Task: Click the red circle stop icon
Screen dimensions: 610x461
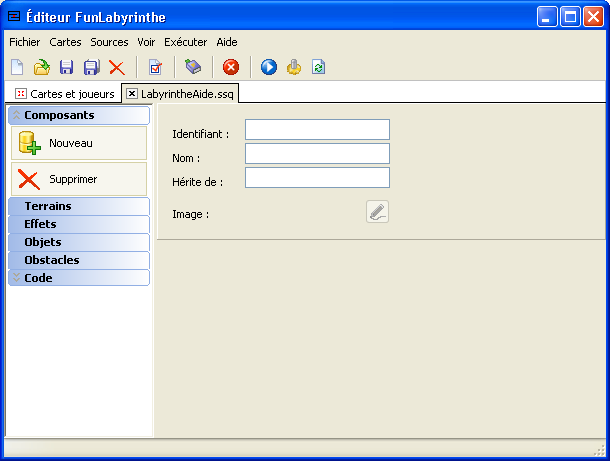Action: pos(231,67)
